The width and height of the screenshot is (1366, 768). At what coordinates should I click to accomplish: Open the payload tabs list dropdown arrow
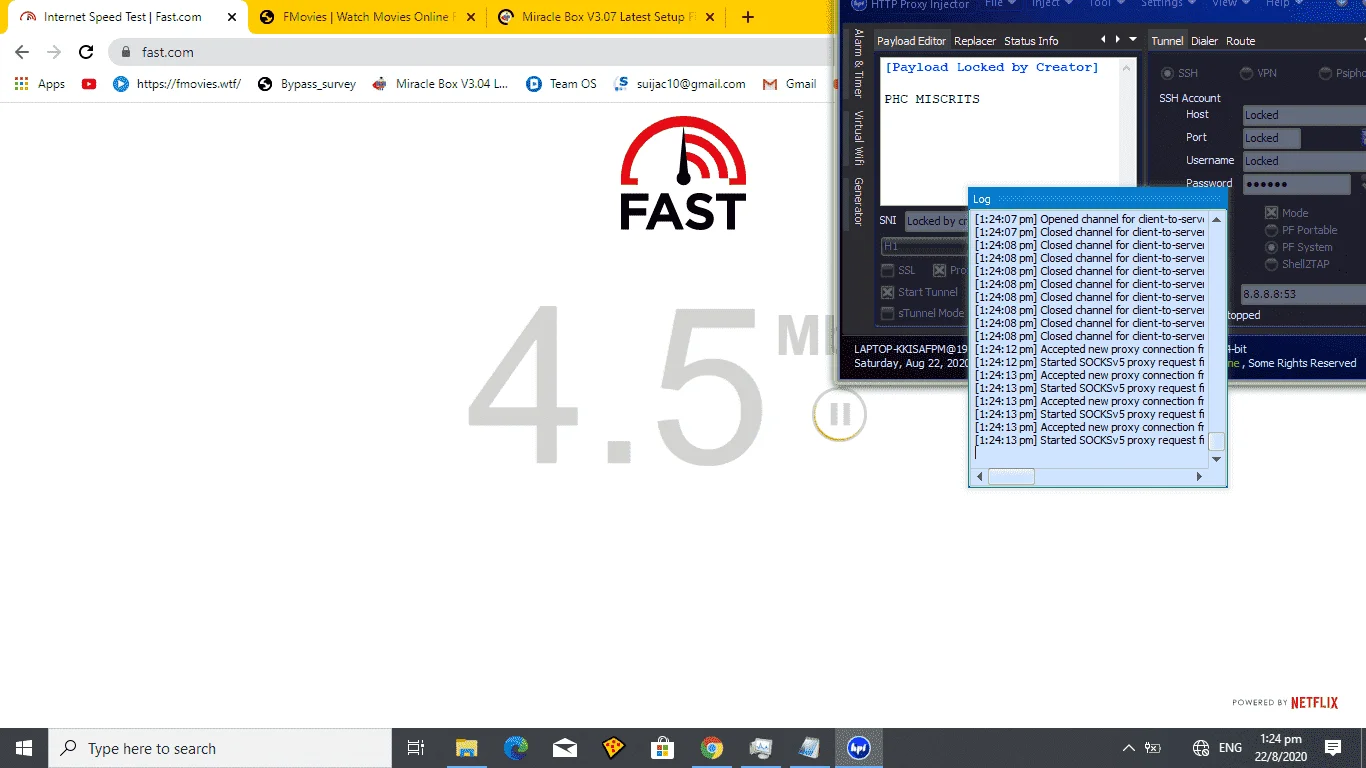[x=1133, y=40]
